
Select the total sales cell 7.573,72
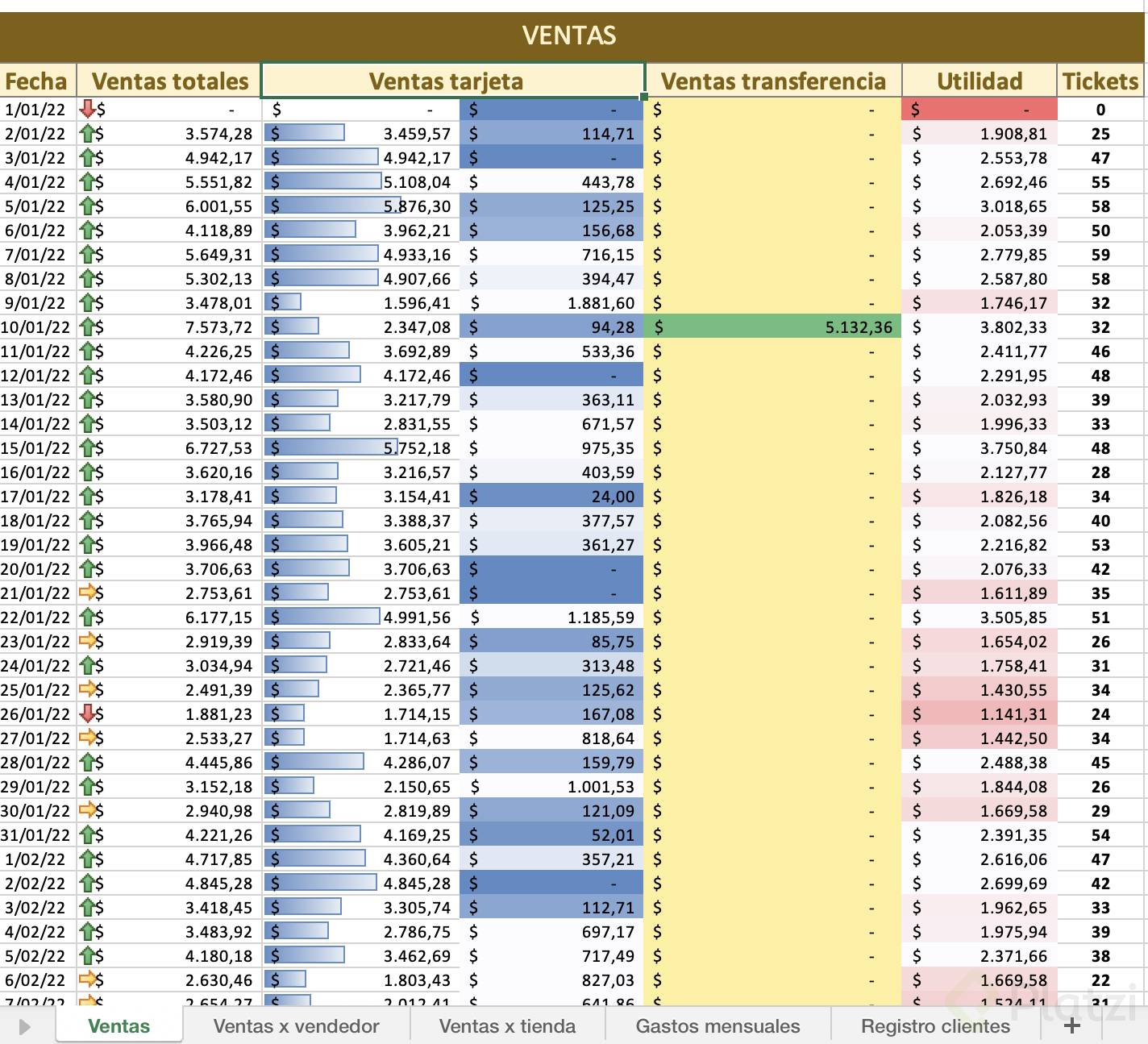(169, 327)
